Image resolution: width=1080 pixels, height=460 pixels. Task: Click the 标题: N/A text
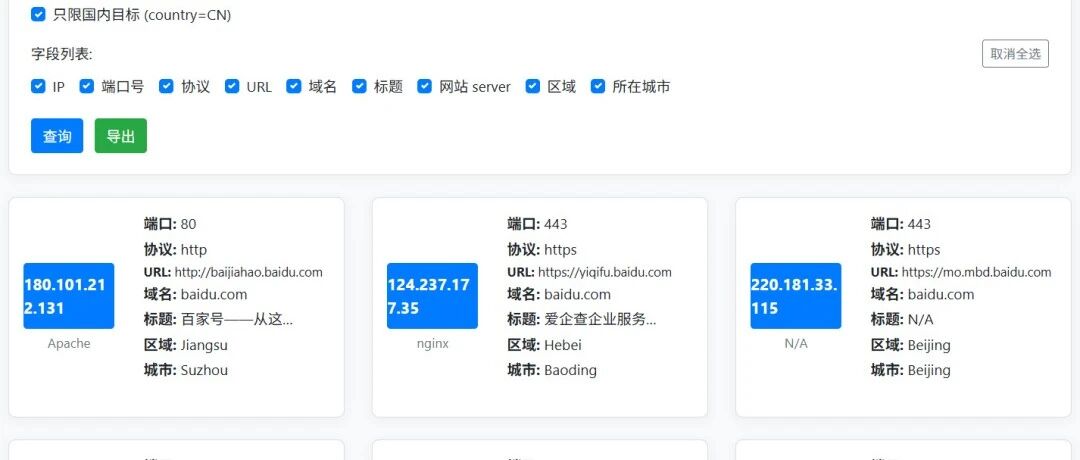point(902,320)
